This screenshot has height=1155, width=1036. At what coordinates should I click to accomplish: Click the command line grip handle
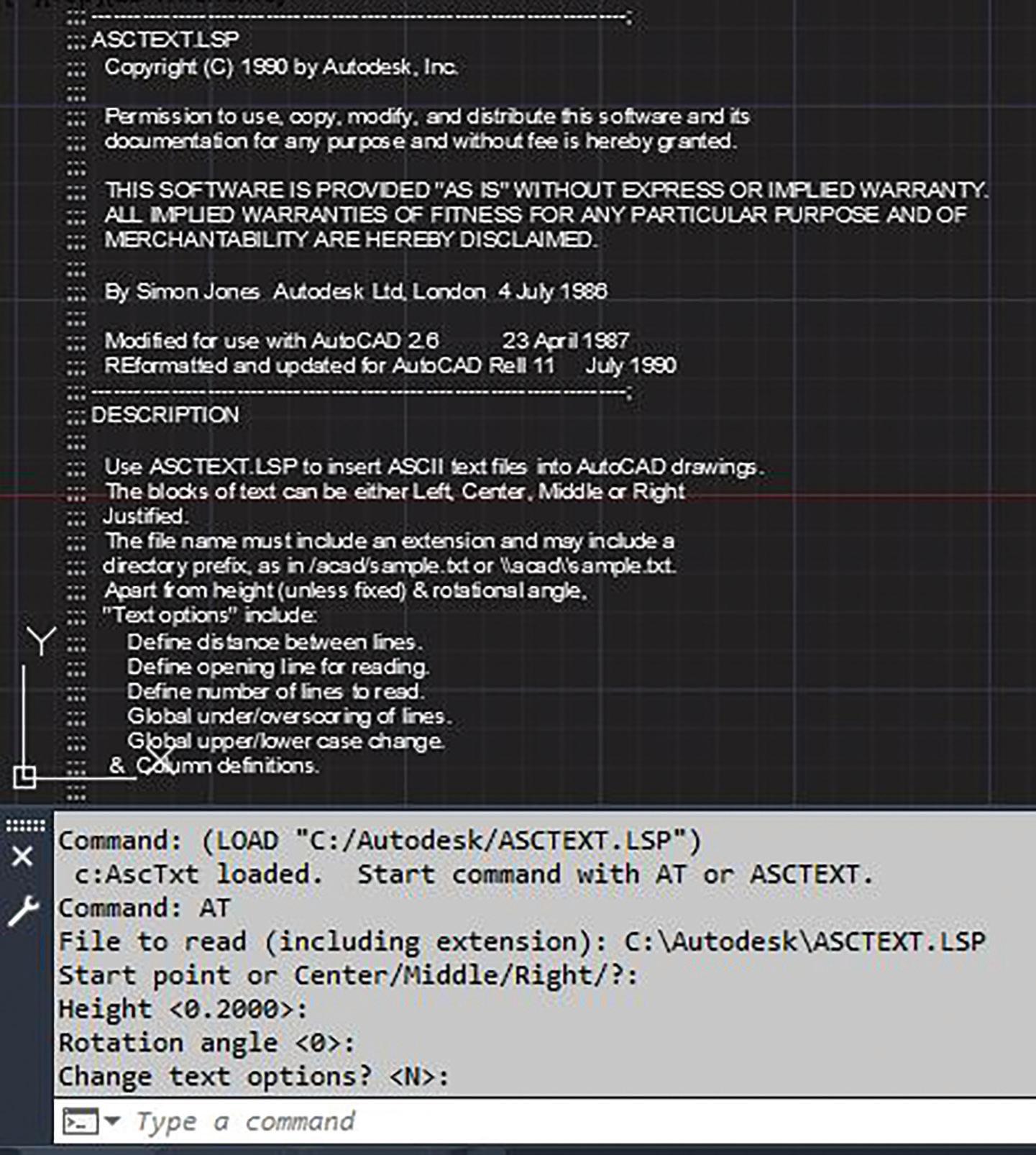[25, 826]
